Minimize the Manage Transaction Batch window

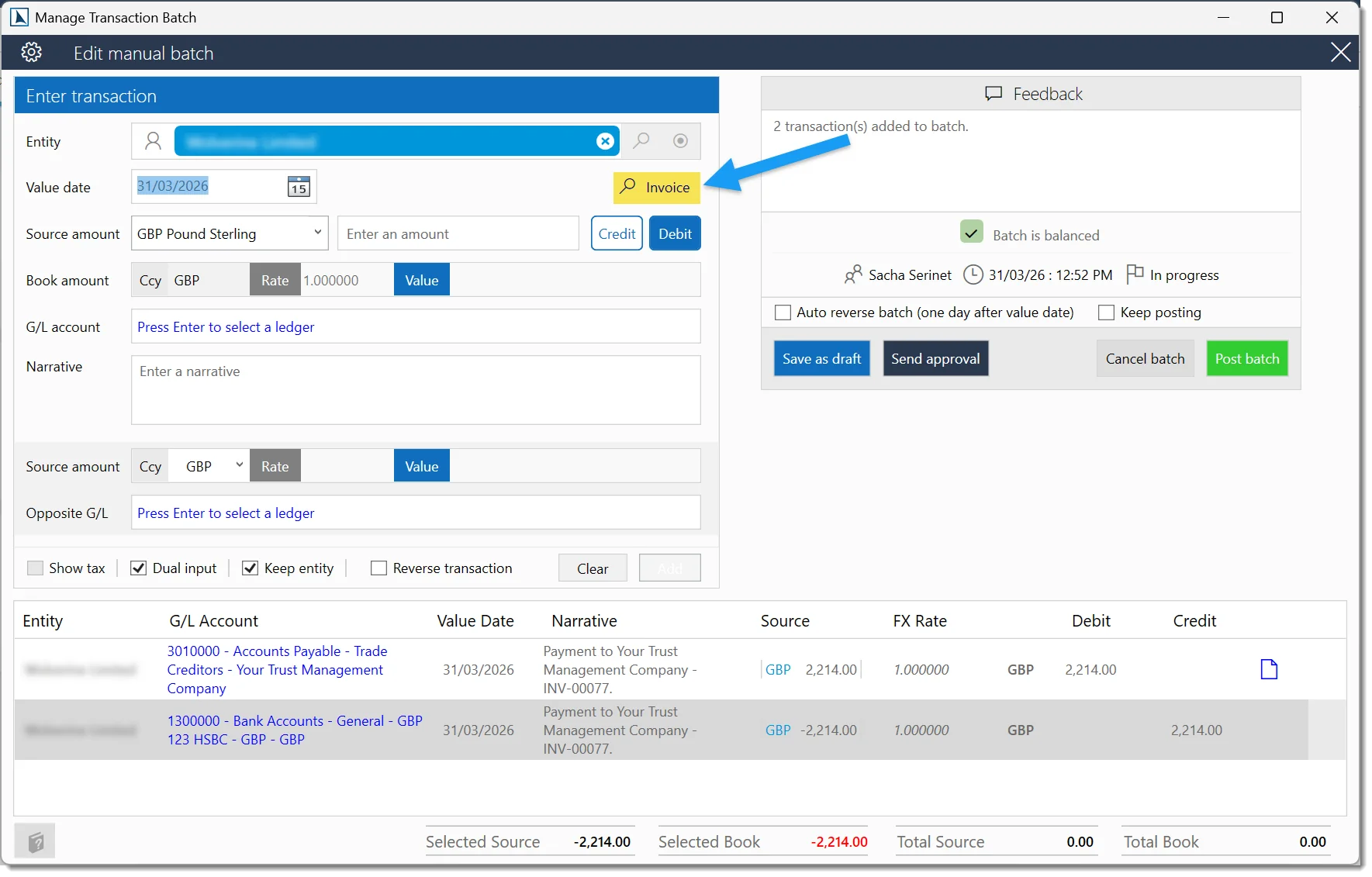1223,17
